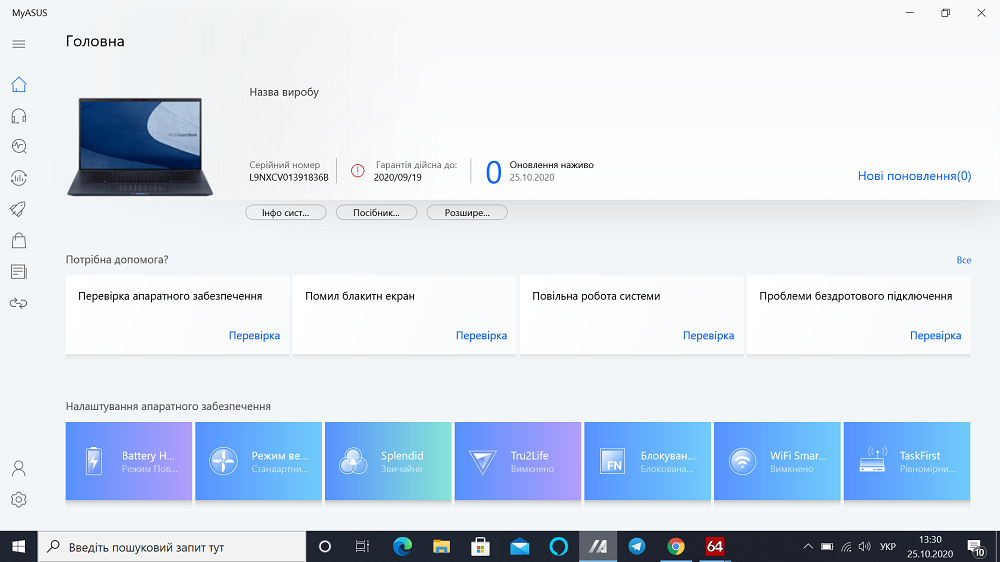Click volume speaker icon in tray

tap(864, 547)
